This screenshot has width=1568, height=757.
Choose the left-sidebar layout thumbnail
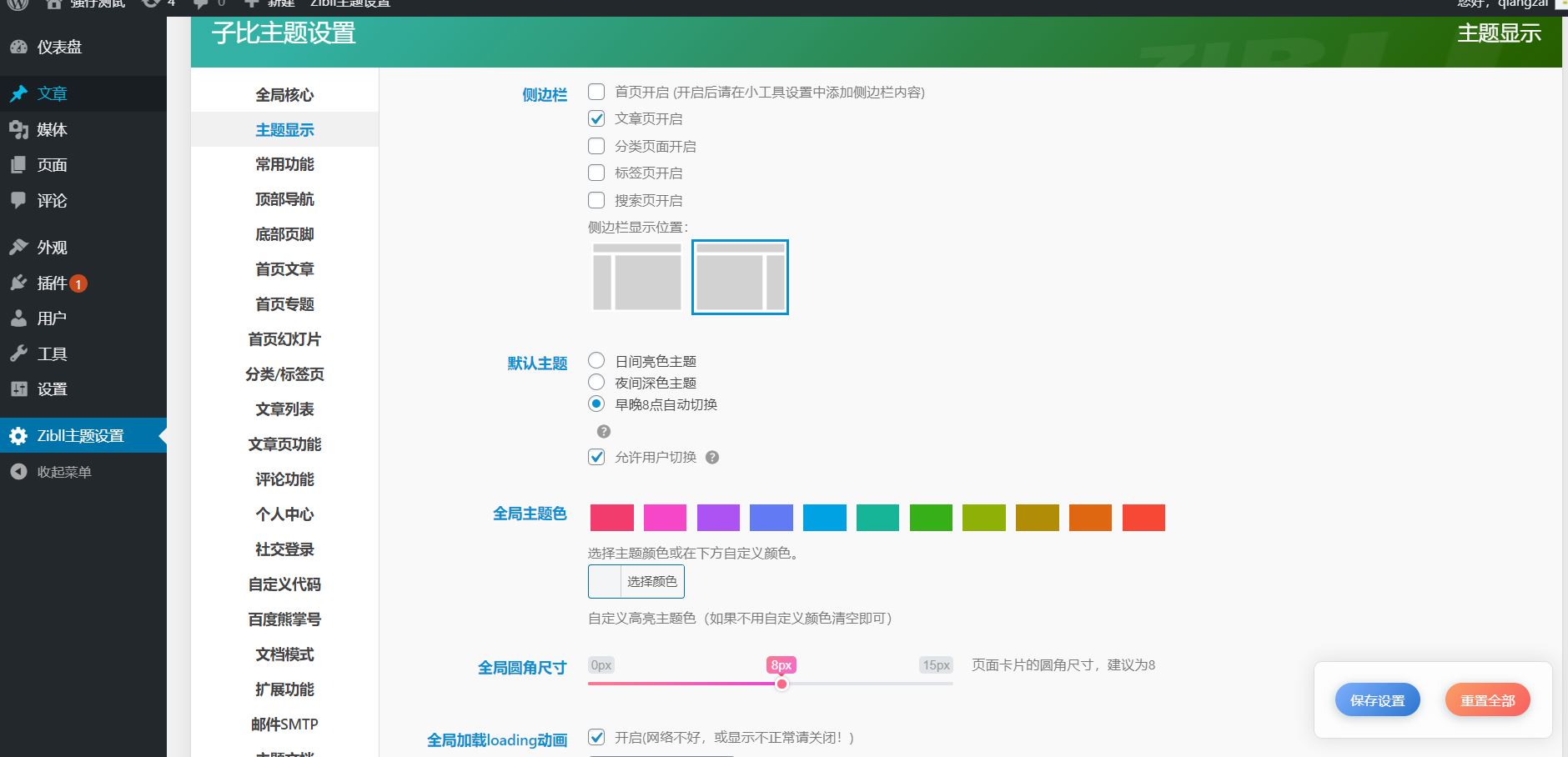click(637, 277)
